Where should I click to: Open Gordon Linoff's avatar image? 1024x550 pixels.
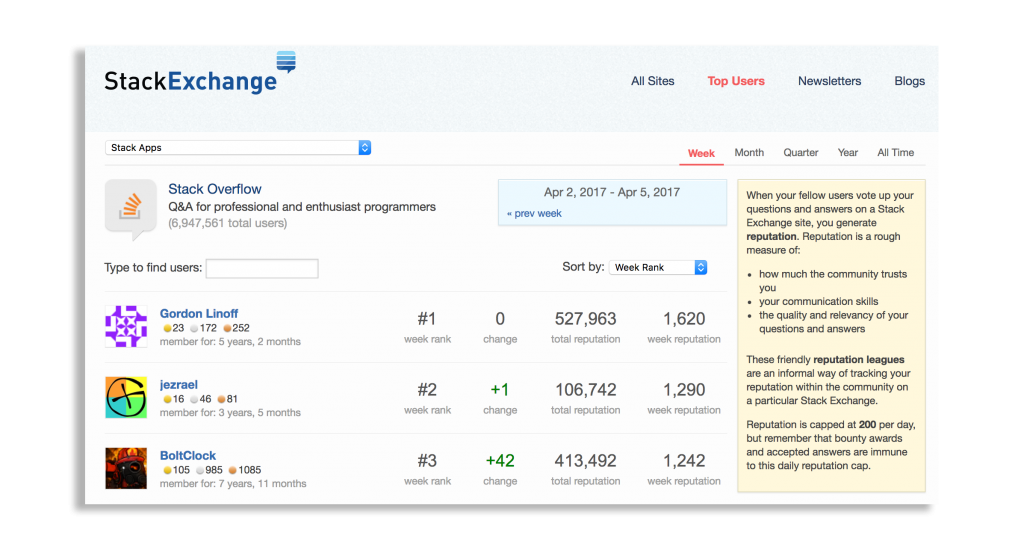point(126,327)
